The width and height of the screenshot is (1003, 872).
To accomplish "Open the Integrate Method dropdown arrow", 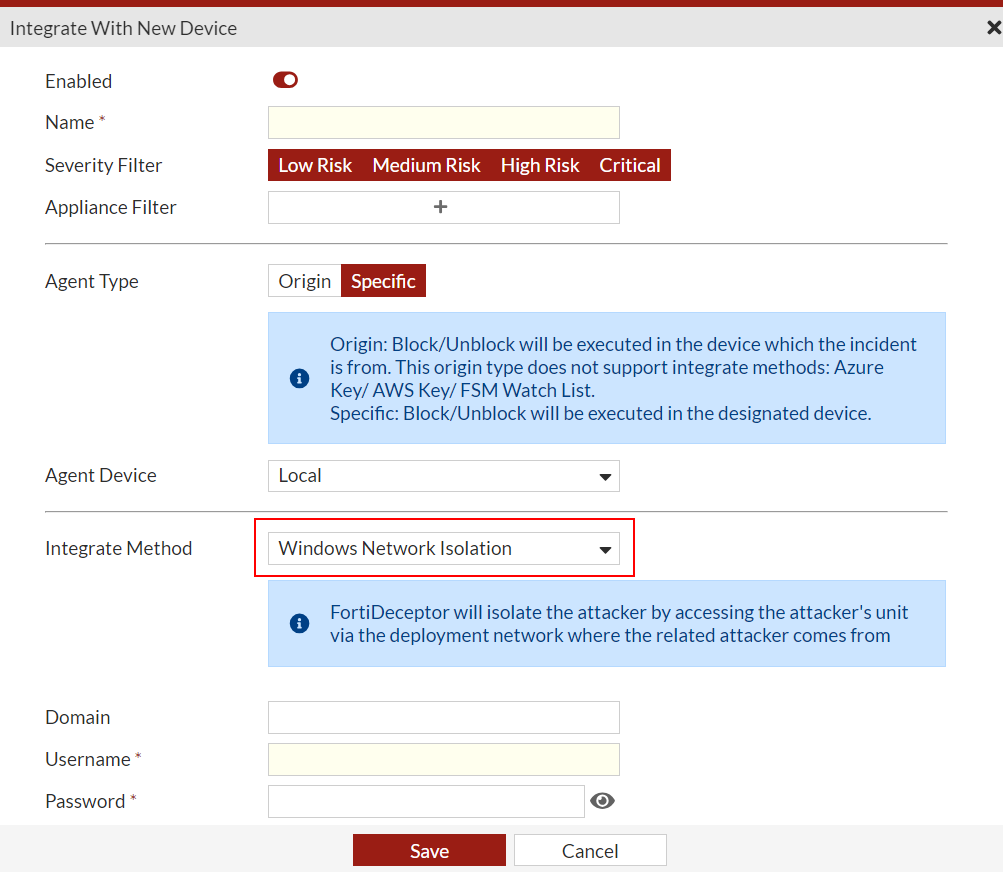I will pyautogui.click(x=605, y=548).
